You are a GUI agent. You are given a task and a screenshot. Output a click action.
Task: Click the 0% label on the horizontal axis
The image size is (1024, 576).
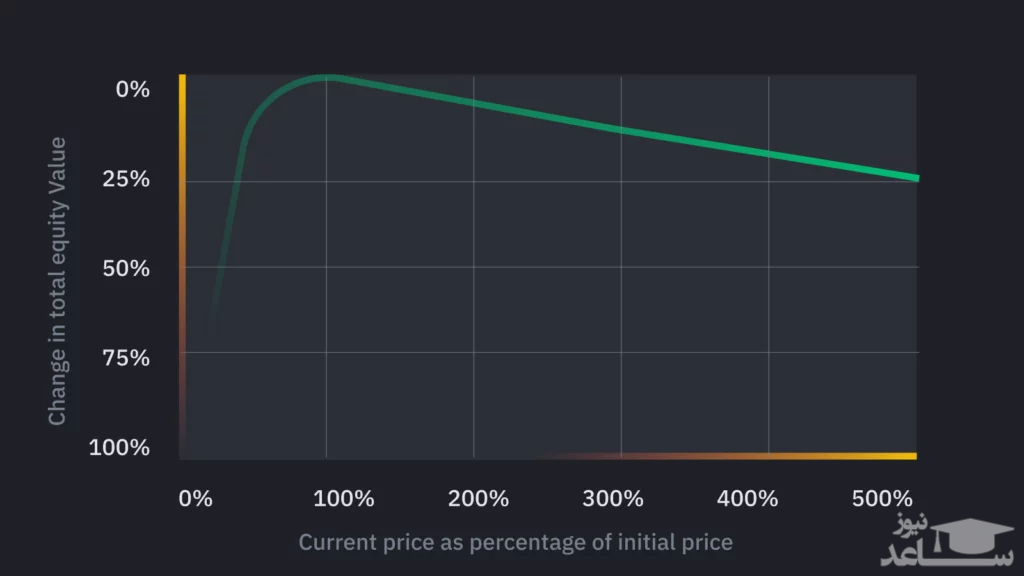(x=195, y=498)
